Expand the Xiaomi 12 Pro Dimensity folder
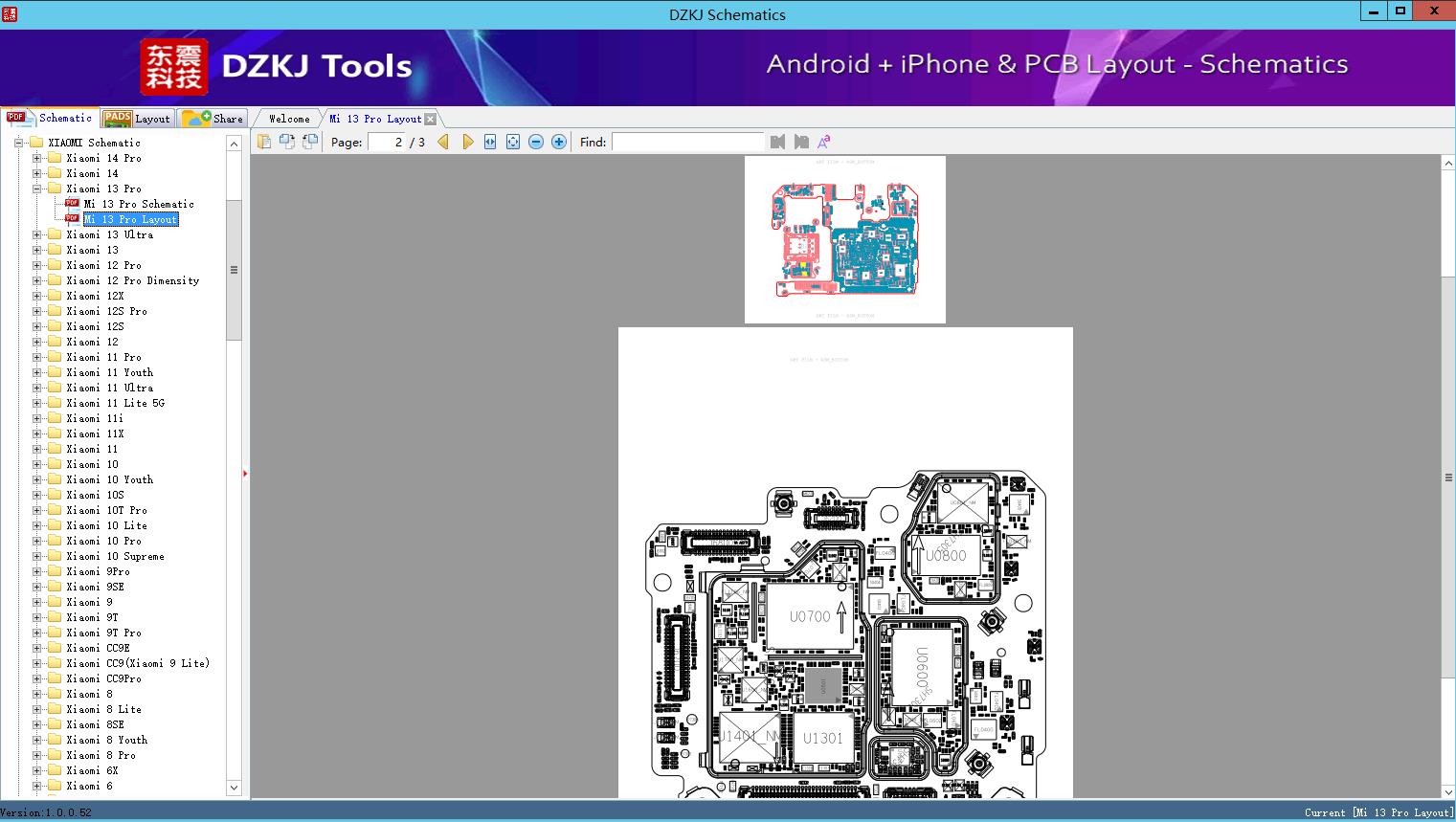The height and width of the screenshot is (822, 1456). [36, 280]
